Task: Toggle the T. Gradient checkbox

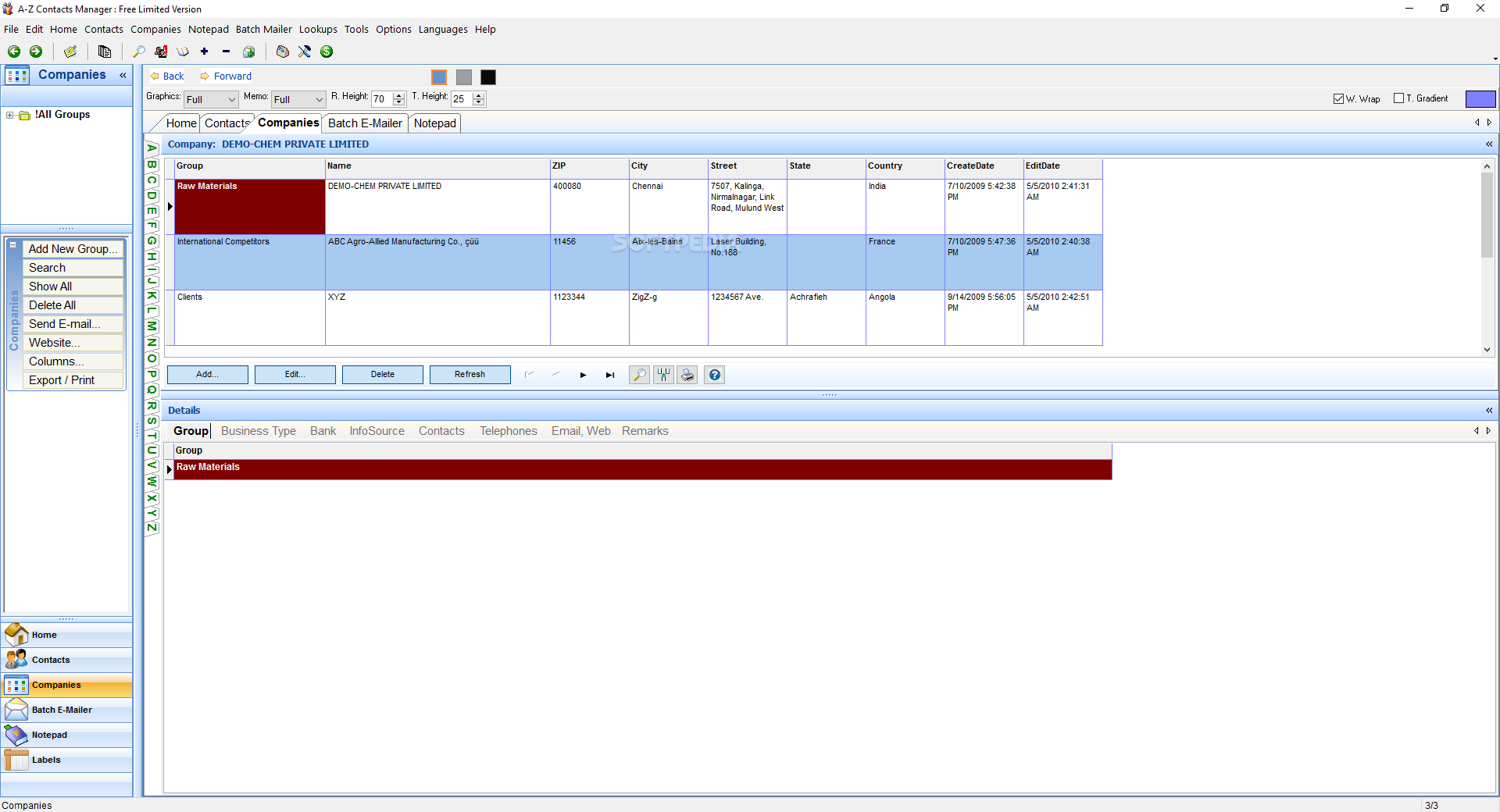Action: [1398, 98]
